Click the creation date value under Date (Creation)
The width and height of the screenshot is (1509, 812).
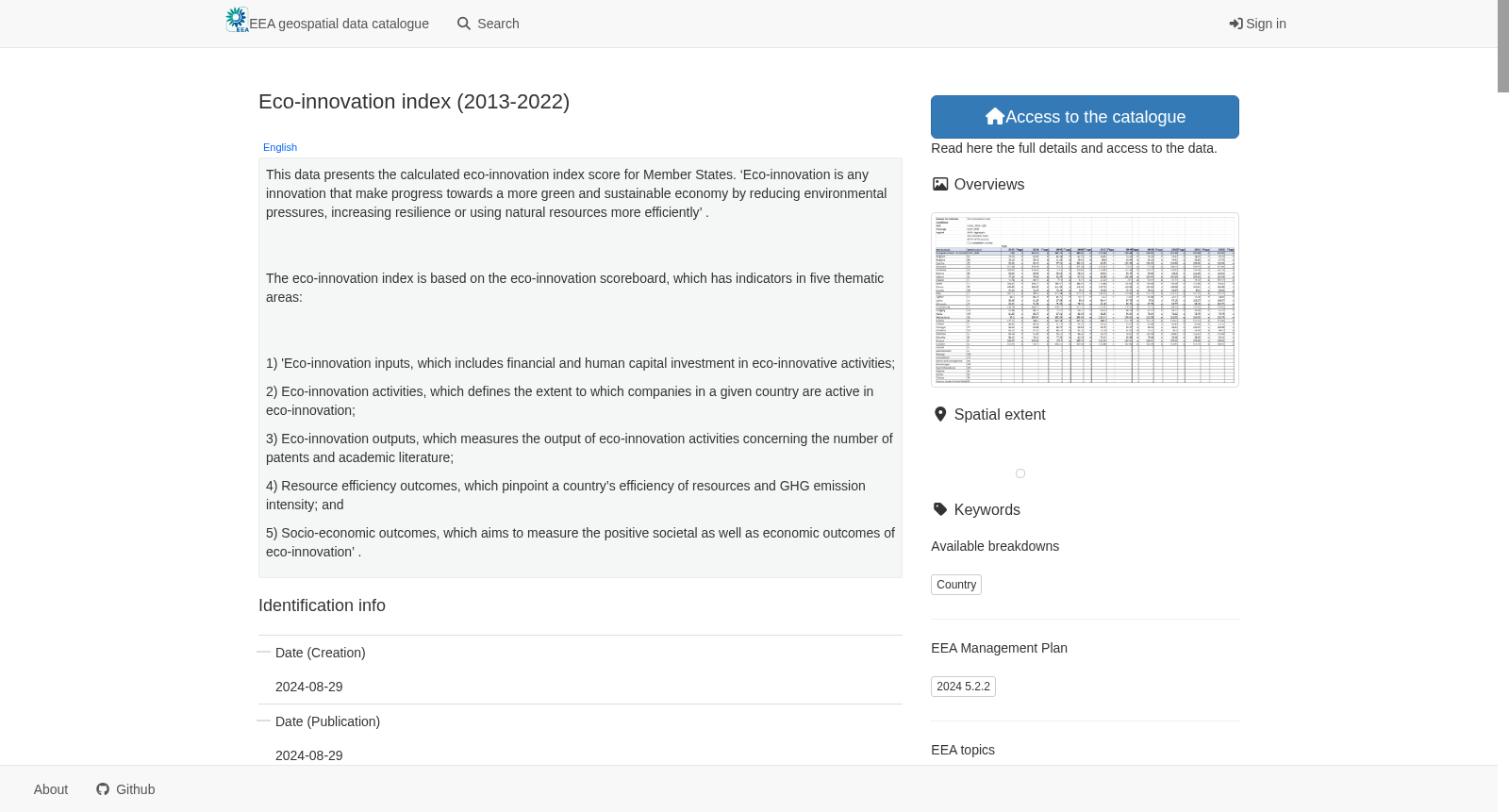[x=309, y=687]
